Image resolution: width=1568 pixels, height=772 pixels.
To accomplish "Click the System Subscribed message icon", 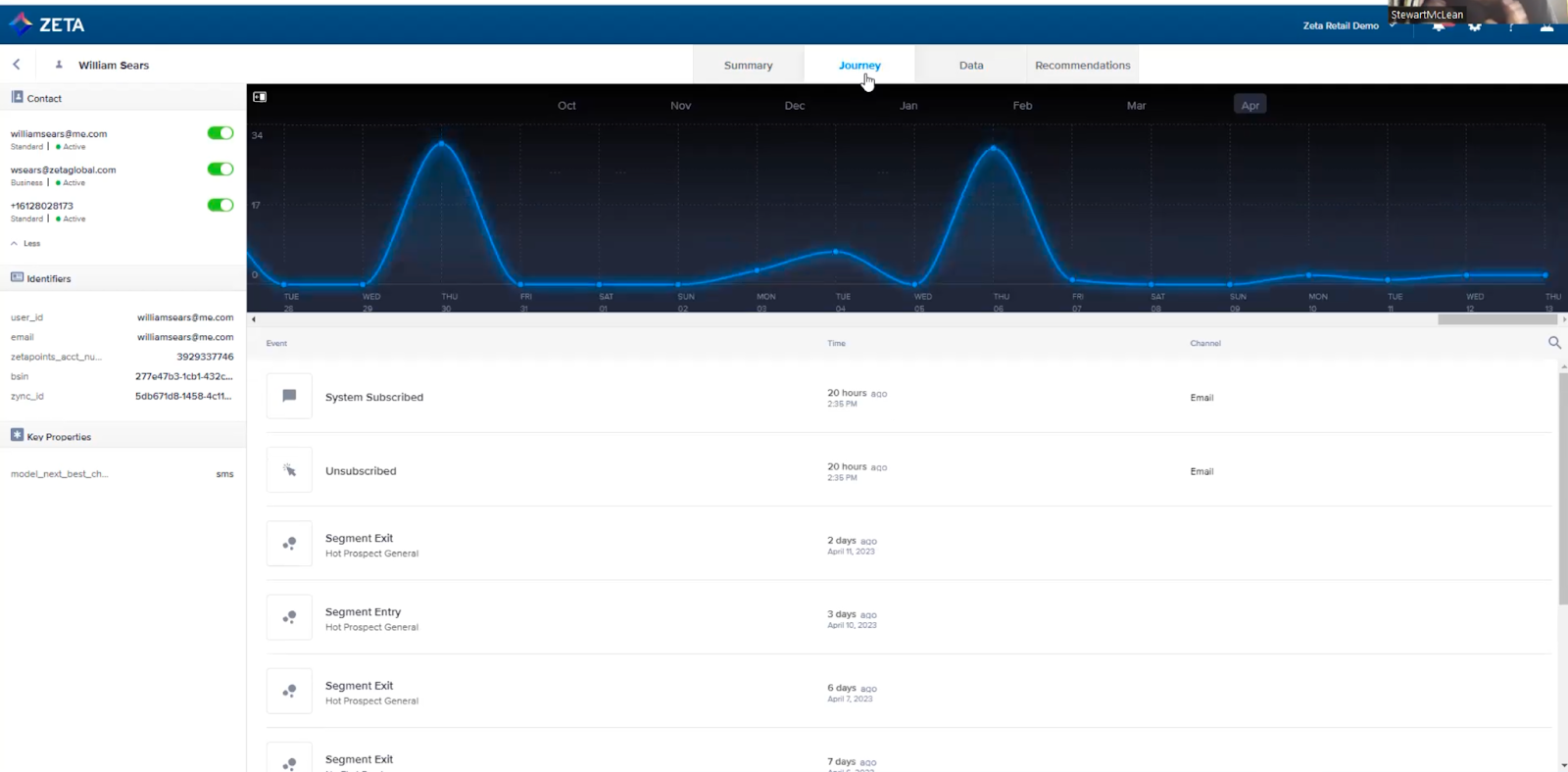I will tap(289, 396).
